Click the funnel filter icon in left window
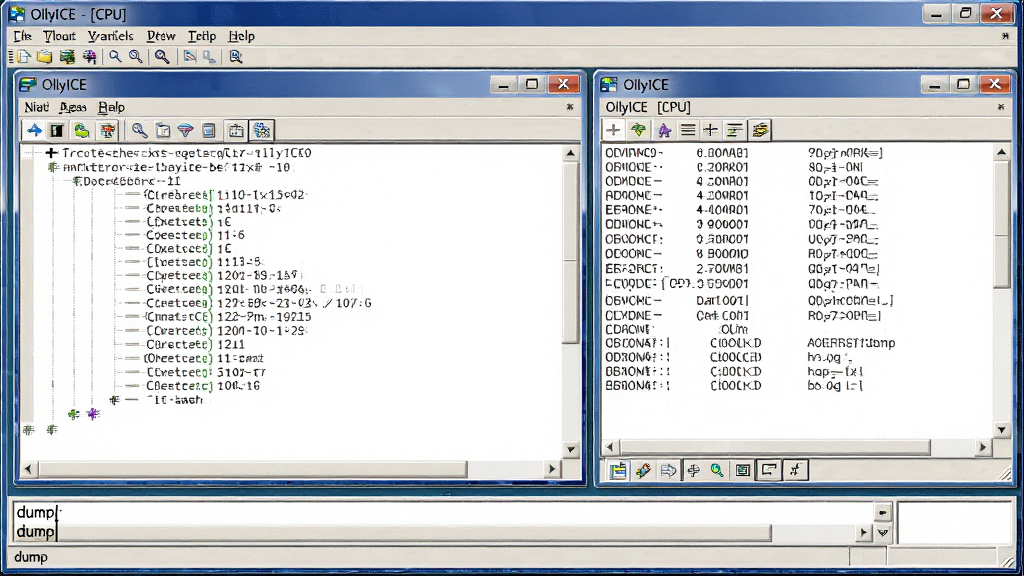1024x576 pixels. (185, 131)
